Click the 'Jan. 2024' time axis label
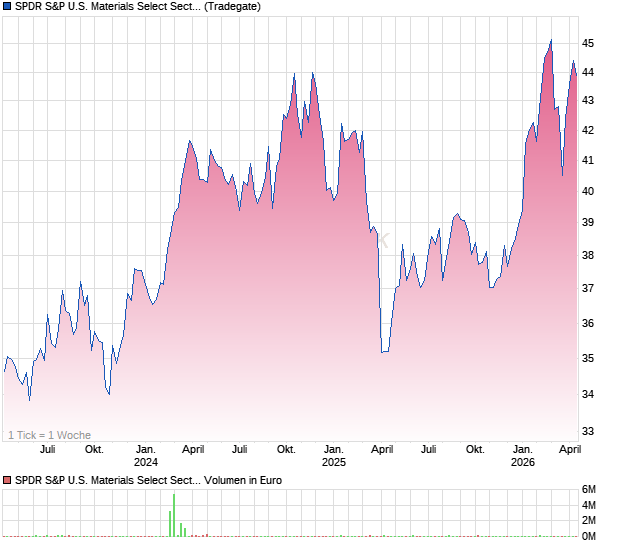This screenshot has width=620, height=546. pyautogui.click(x=146, y=456)
